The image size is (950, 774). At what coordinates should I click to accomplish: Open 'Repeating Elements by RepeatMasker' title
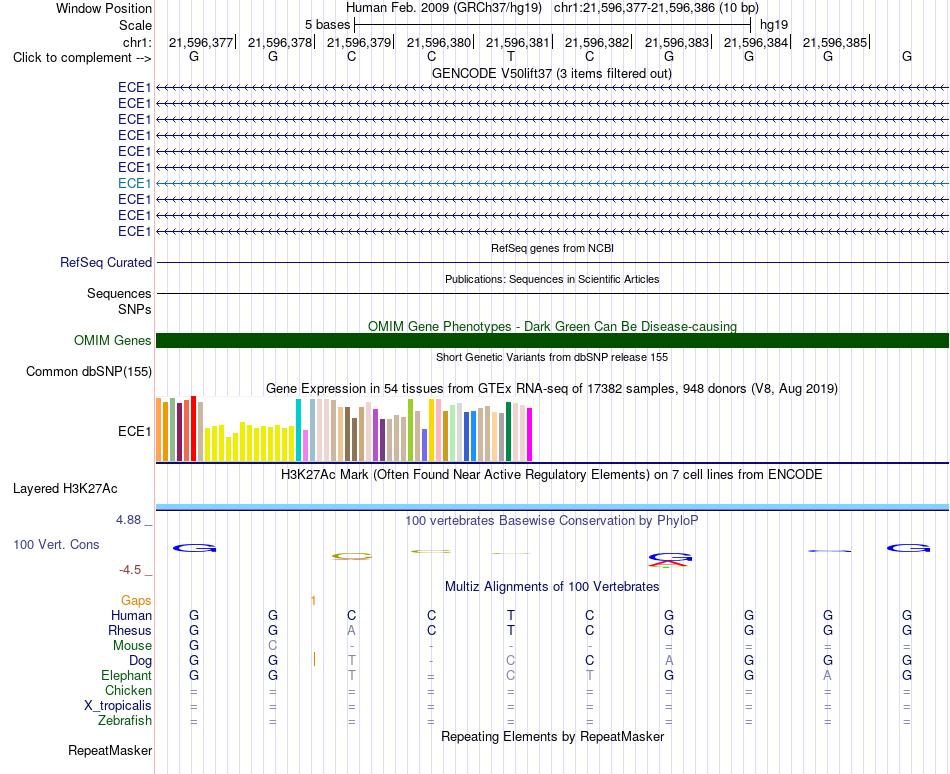point(553,736)
